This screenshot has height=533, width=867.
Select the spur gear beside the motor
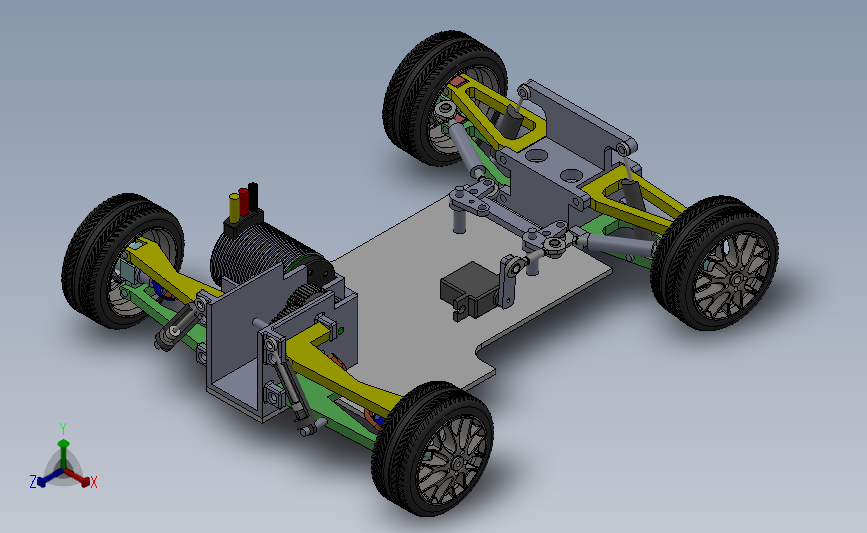pyautogui.click(x=300, y=301)
